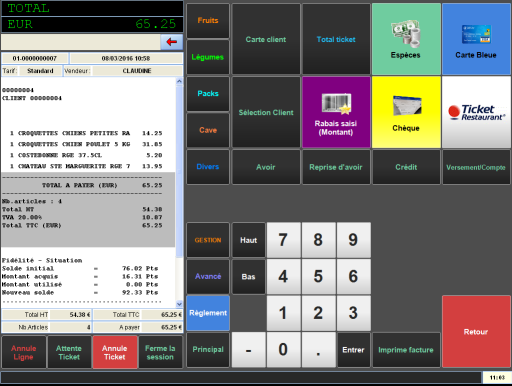Tap number 7 on keypad

click(283, 240)
